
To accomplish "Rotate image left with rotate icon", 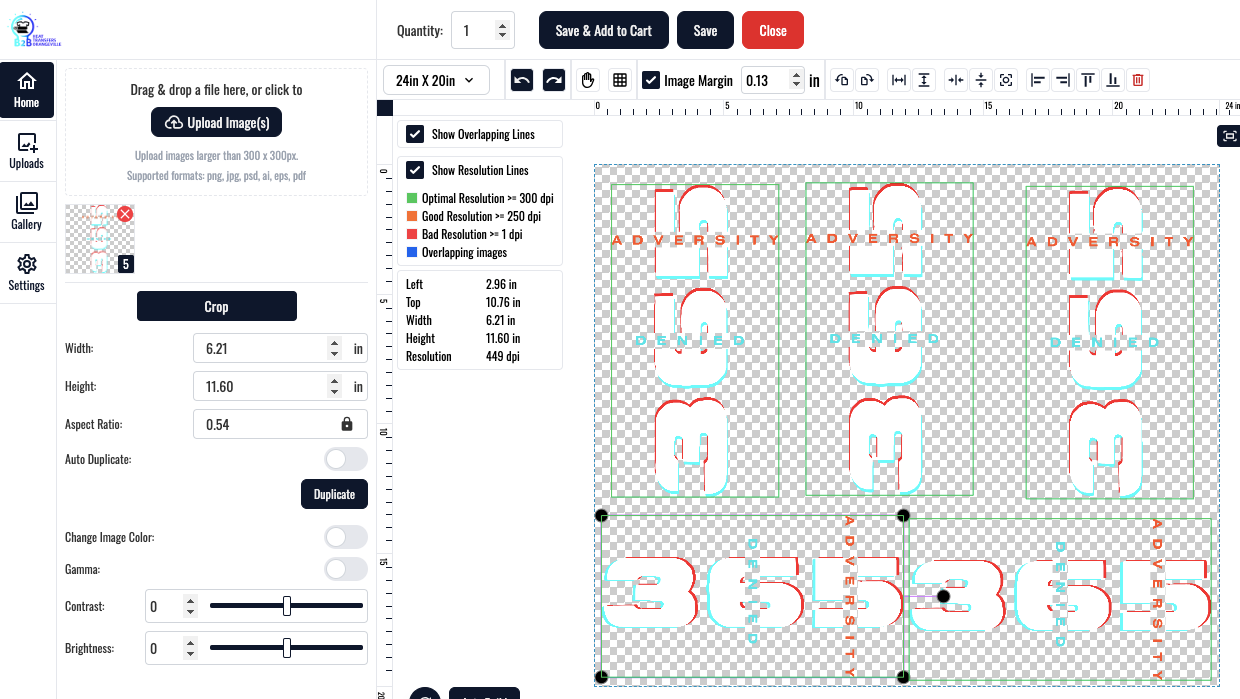I will (842, 80).
